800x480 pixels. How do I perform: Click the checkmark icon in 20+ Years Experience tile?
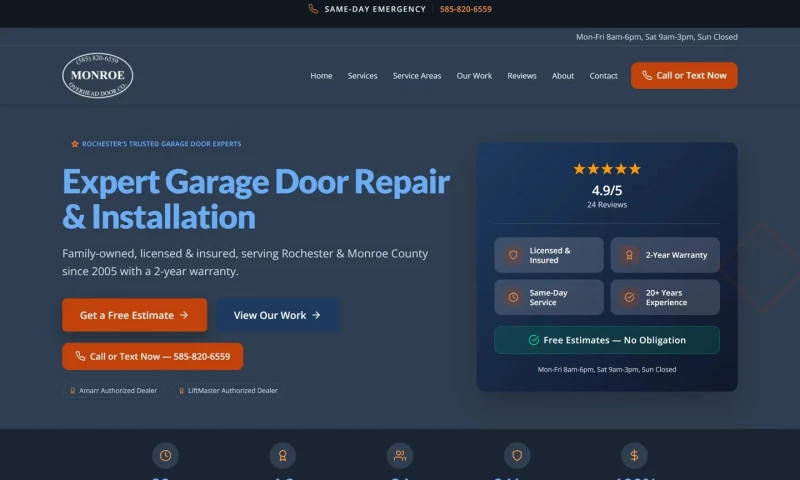pos(629,297)
